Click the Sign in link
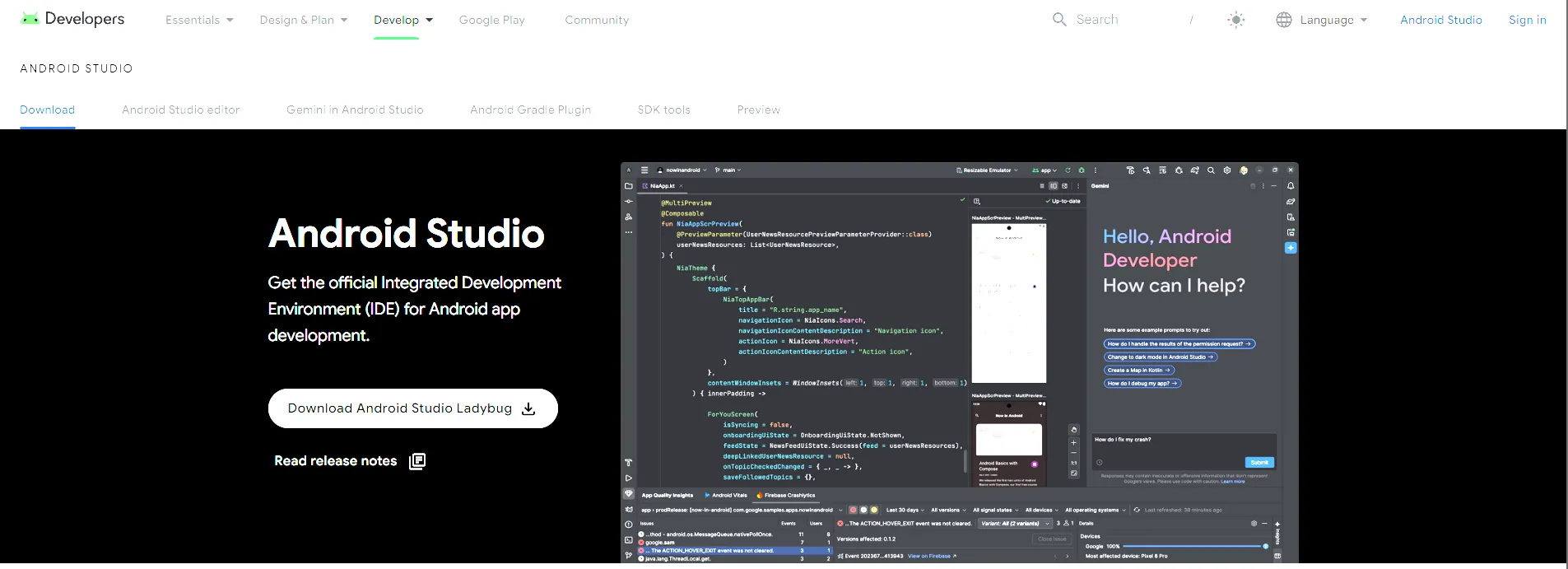Image resolution: width=1568 pixels, height=569 pixels. [1528, 20]
